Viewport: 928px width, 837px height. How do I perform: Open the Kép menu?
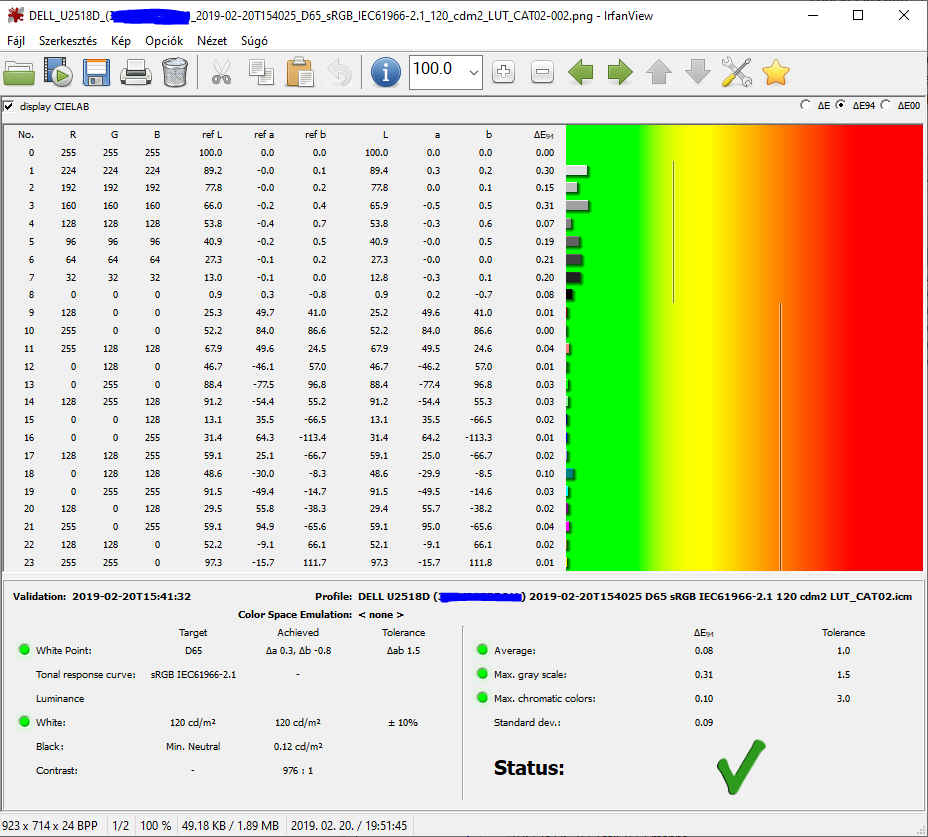[121, 41]
